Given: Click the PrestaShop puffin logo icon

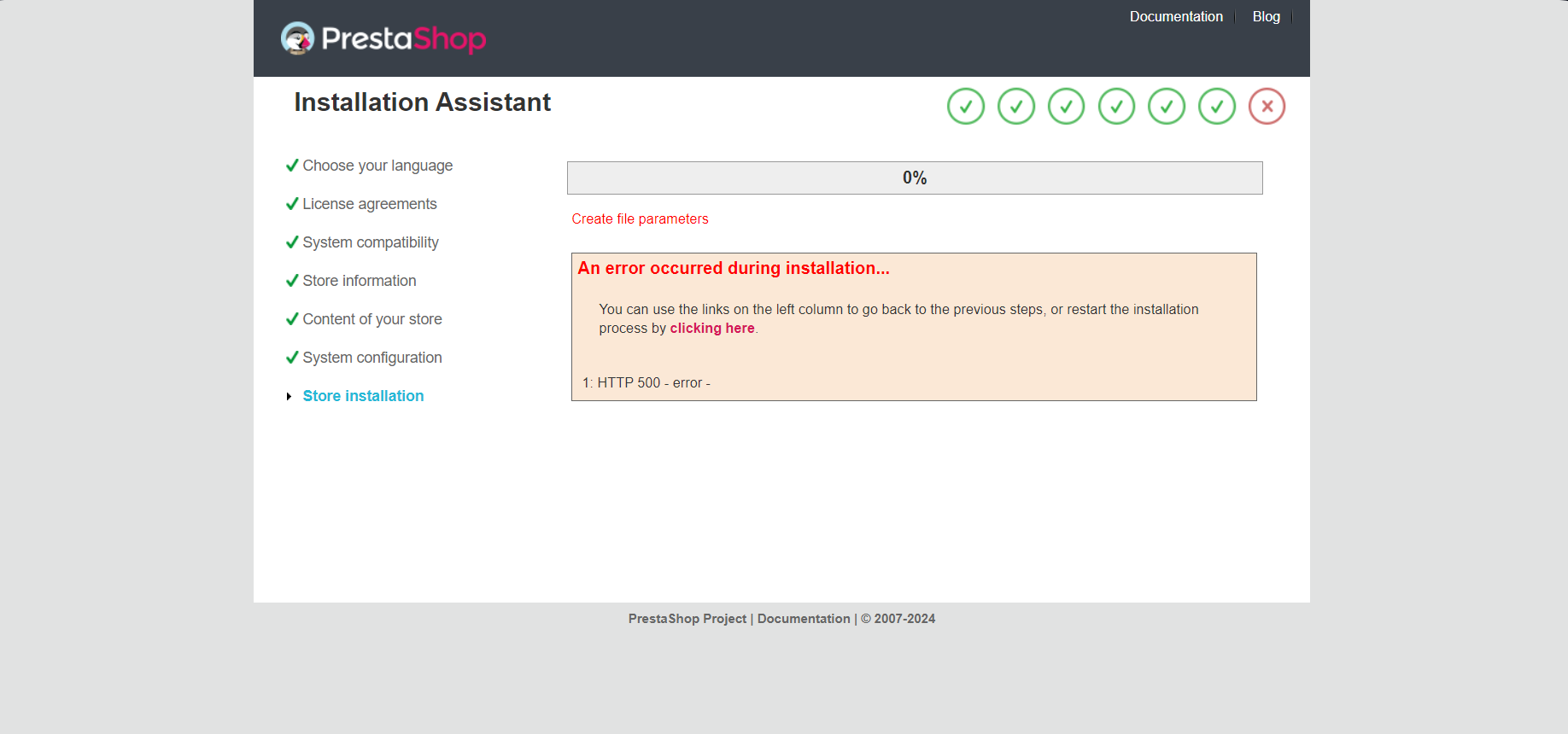Looking at the screenshot, I should pos(297,38).
